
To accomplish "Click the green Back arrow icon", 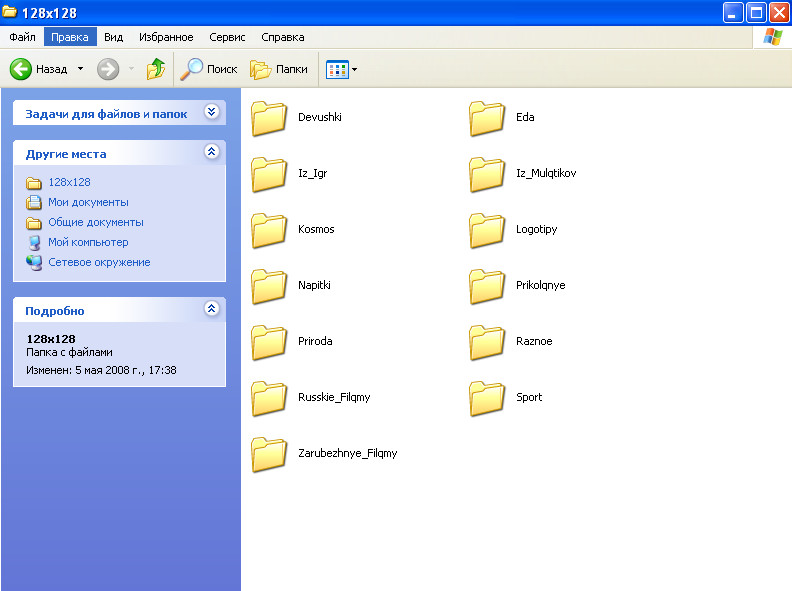I will pyautogui.click(x=21, y=69).
